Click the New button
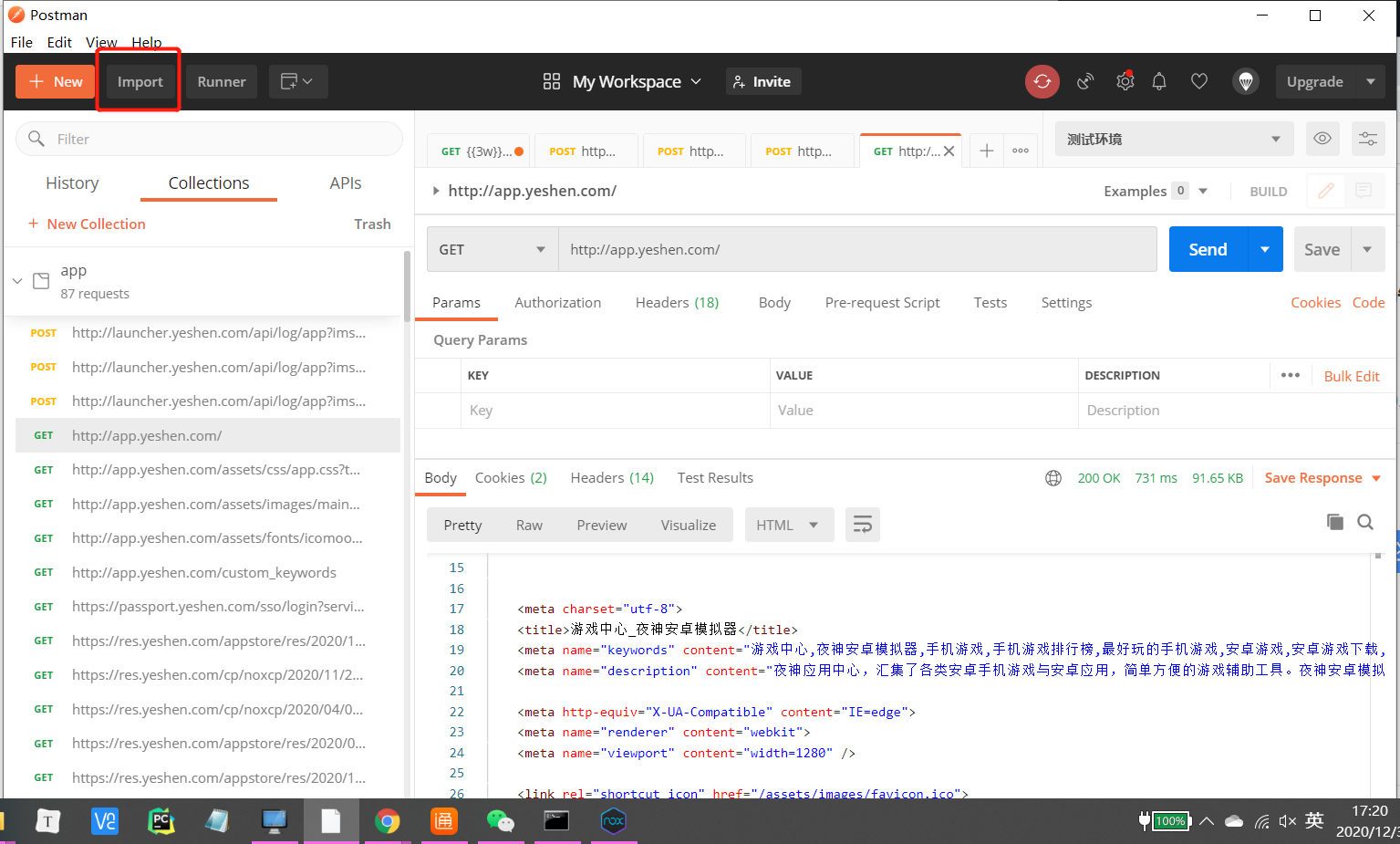This screenshot has width=1400, height=844. point(56,81)
